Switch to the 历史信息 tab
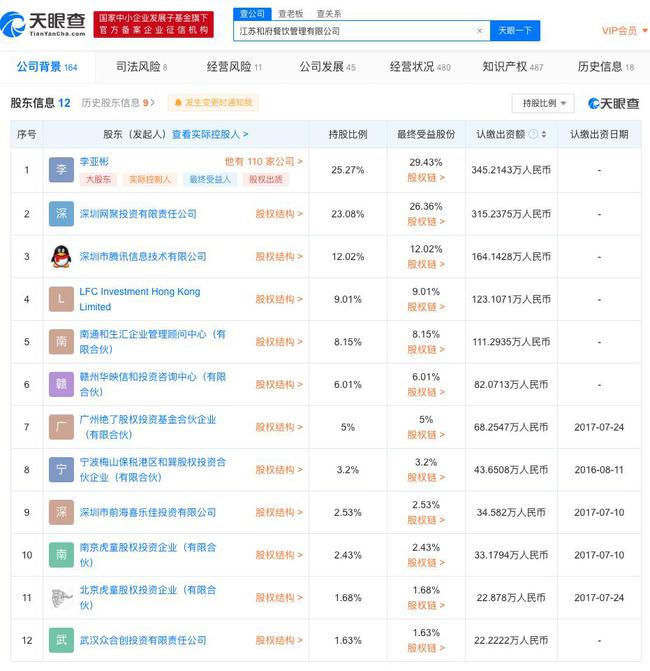The width and height of the screenshot is (650, 671). tap(605, 67)
